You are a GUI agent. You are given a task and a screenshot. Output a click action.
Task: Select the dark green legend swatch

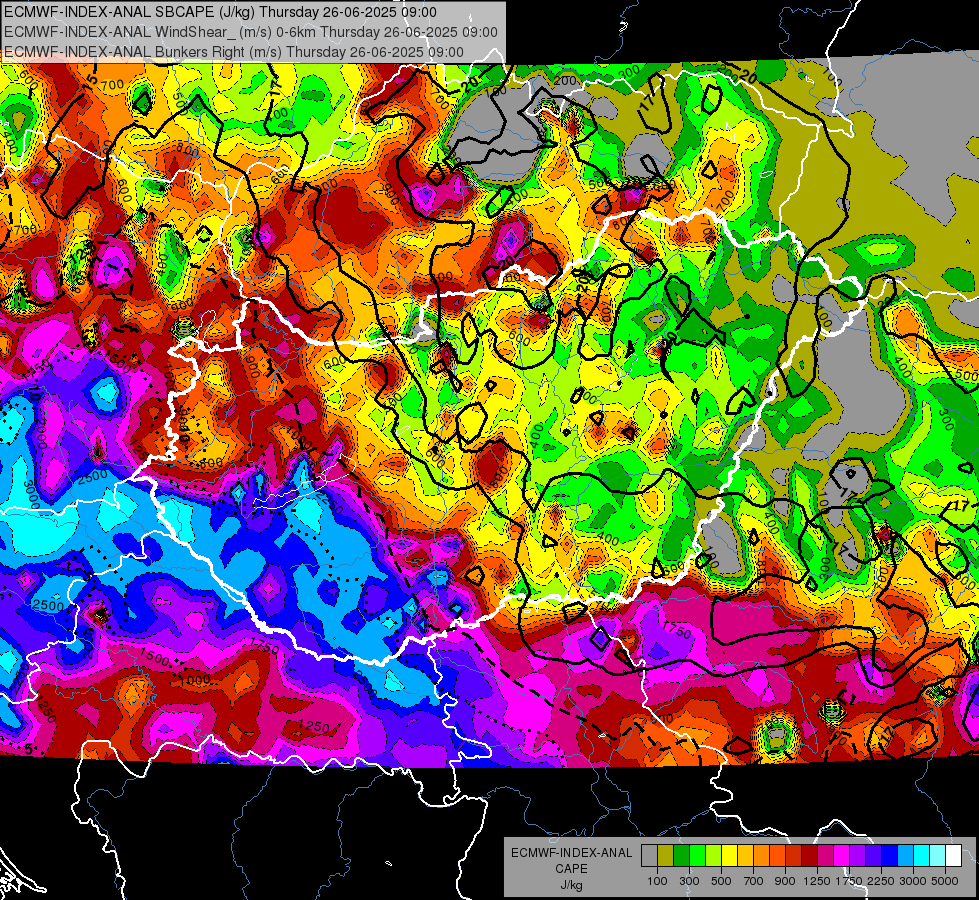click(x=681, y=856)
